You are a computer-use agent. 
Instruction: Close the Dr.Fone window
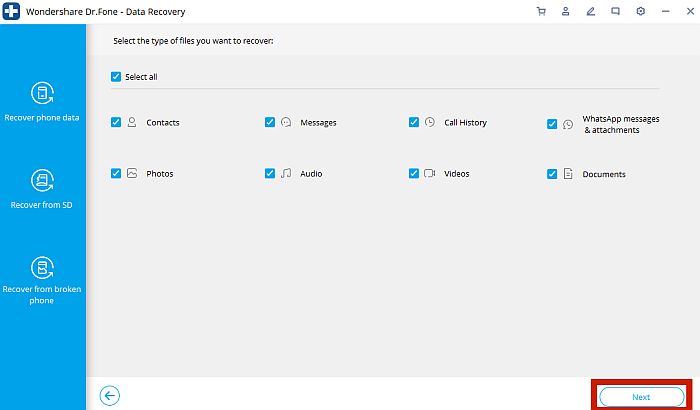690,12
